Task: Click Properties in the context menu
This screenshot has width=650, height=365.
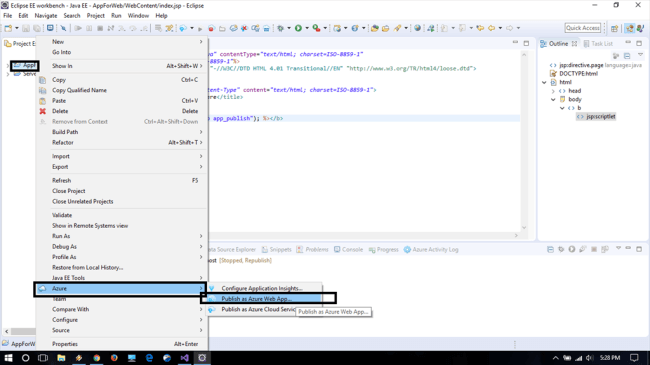Action: (120, 344)
